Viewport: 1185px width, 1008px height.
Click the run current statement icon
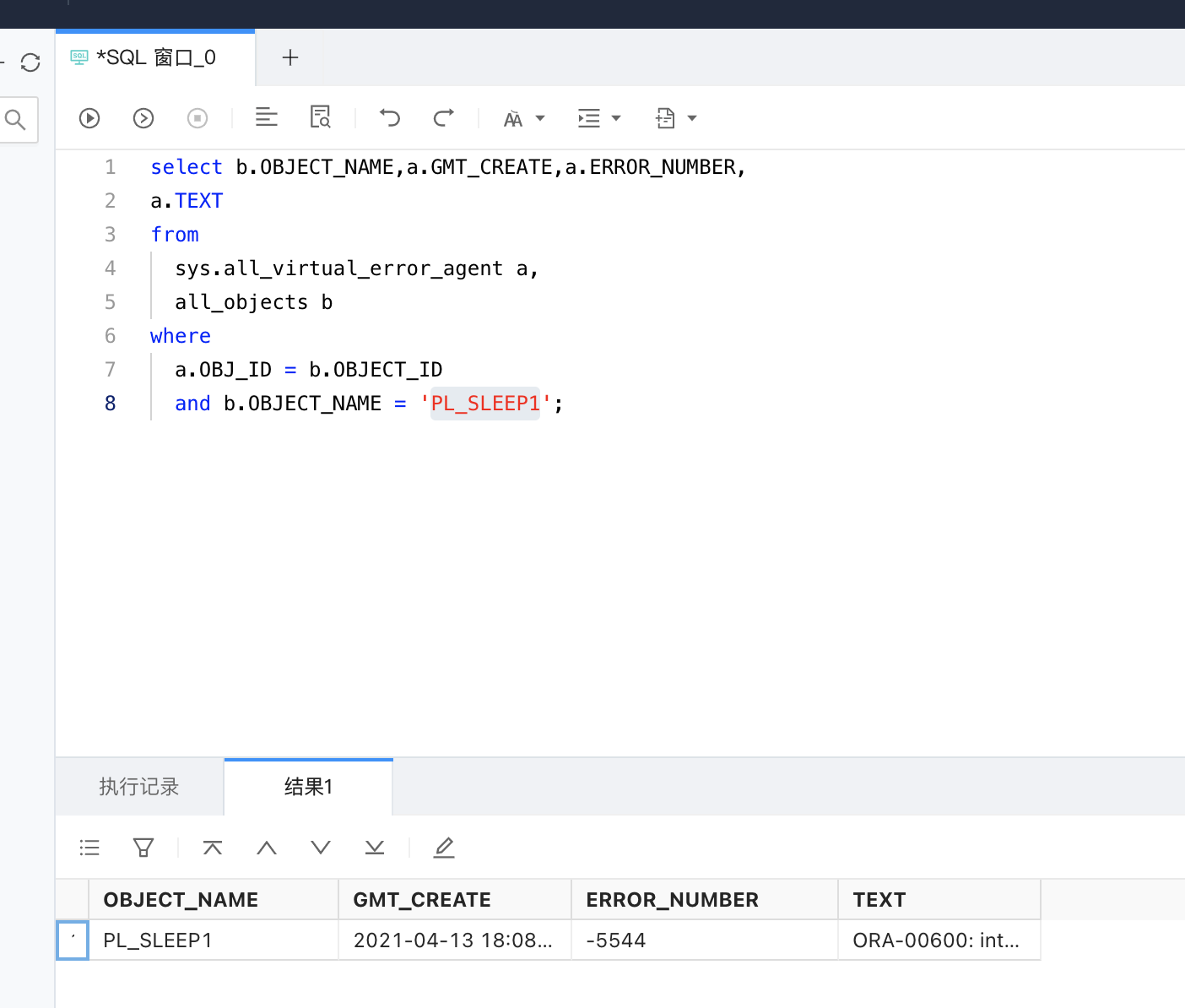(143, 118)
